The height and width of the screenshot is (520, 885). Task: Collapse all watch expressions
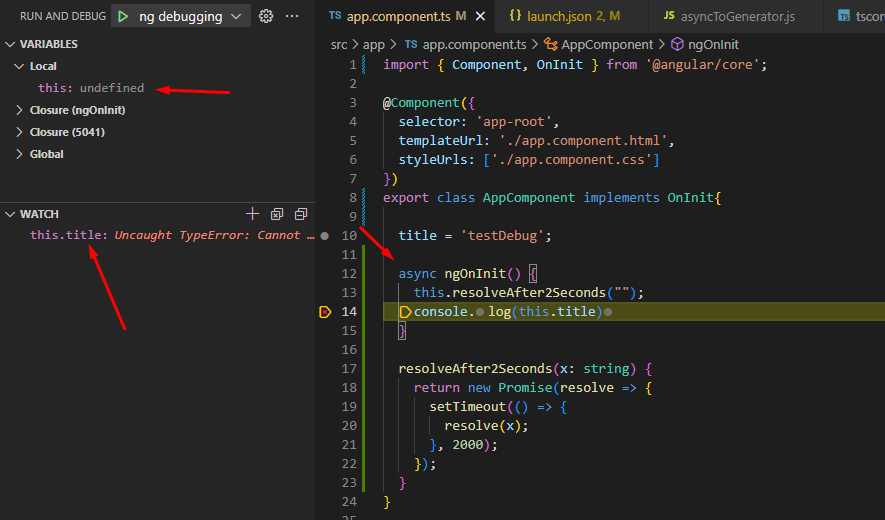tap(300, 214)
